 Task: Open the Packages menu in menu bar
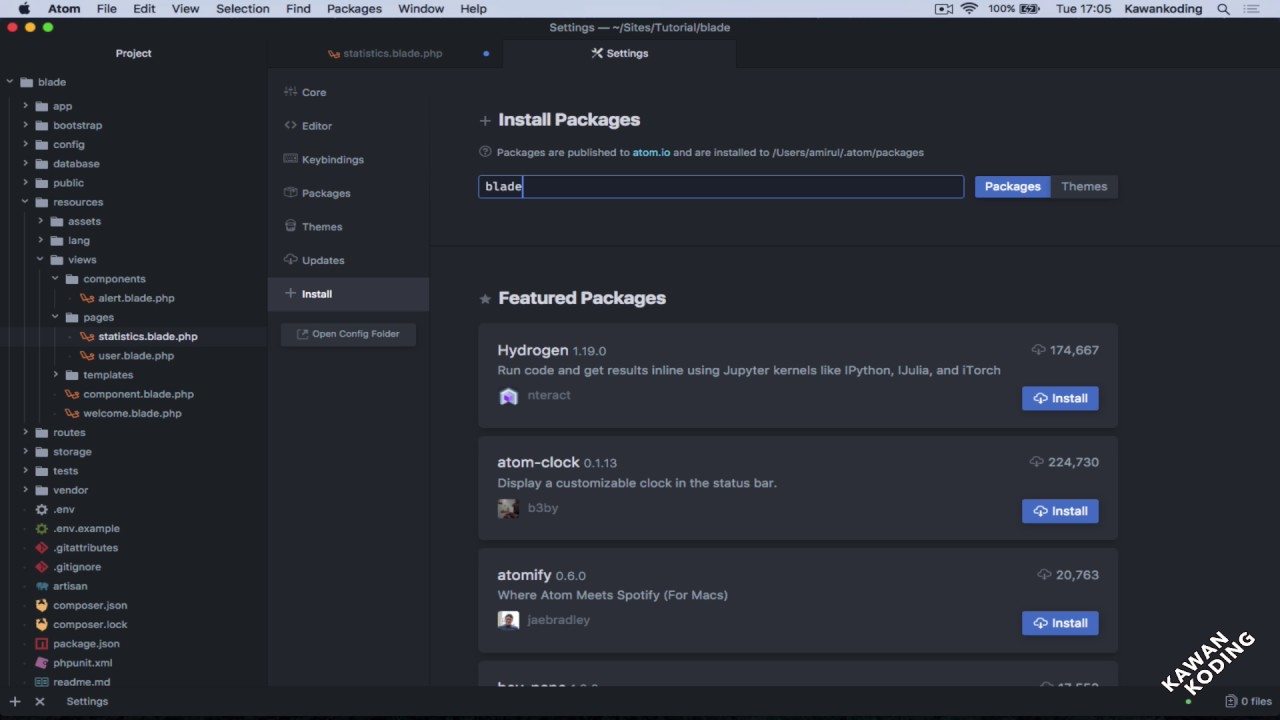point(354,9)
